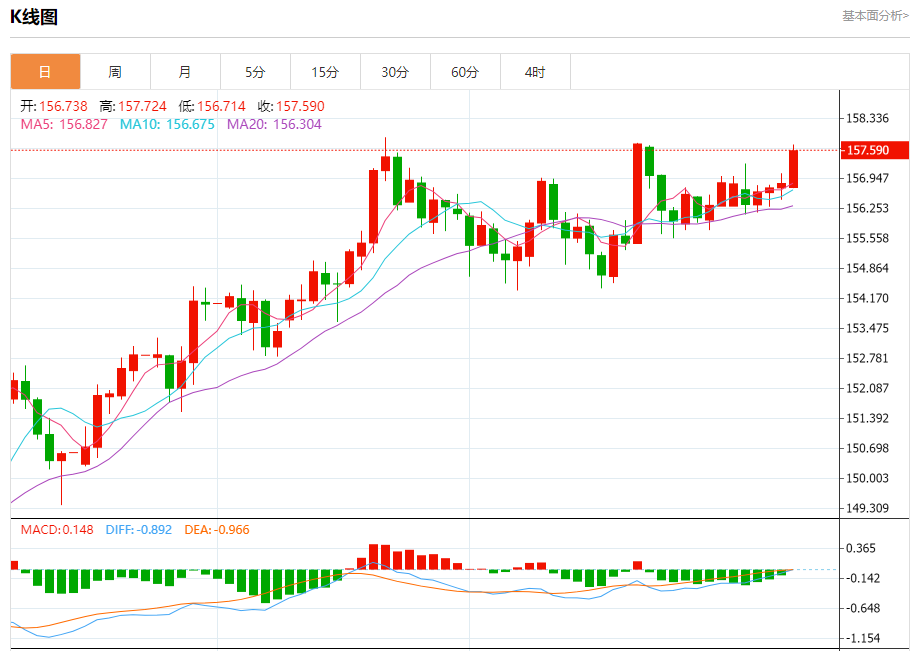Click the DIFF -0.892 indicator label
Screen dimensions: 912x651
pos(140,529)
